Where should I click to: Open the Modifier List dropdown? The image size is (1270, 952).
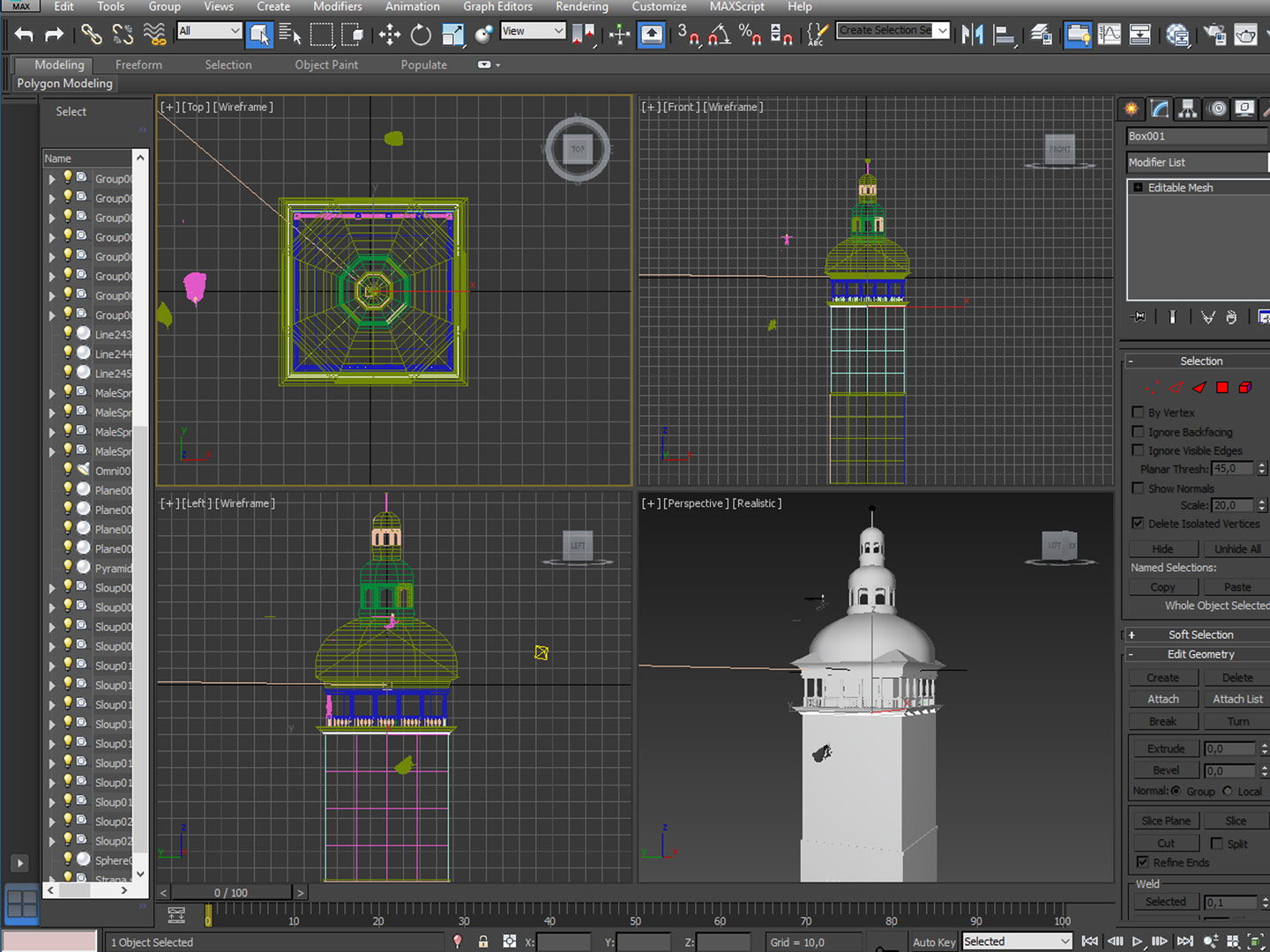pyautogui.click(x=1198, y=162)
